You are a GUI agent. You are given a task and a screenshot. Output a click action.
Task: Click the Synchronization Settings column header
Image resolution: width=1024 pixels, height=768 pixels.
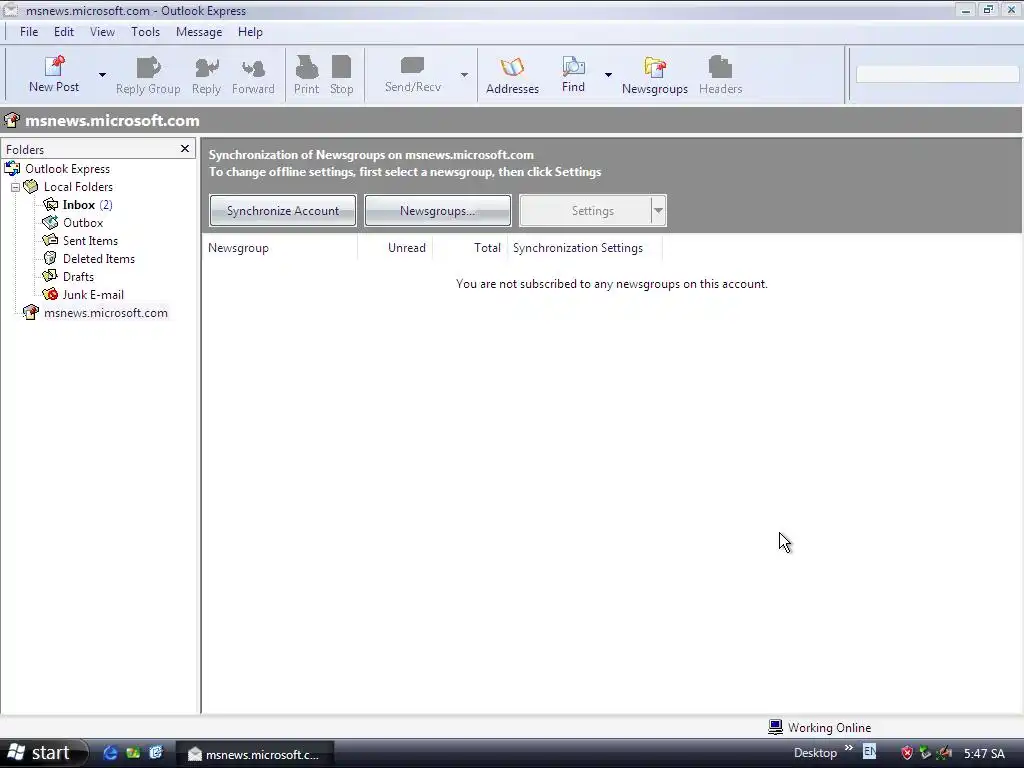tap(585, 248)
